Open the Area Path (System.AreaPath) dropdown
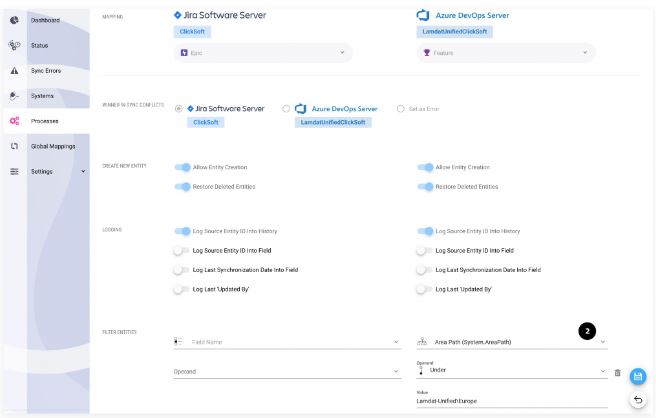Viewport: 656px width, 418px height. click(512, 342)
